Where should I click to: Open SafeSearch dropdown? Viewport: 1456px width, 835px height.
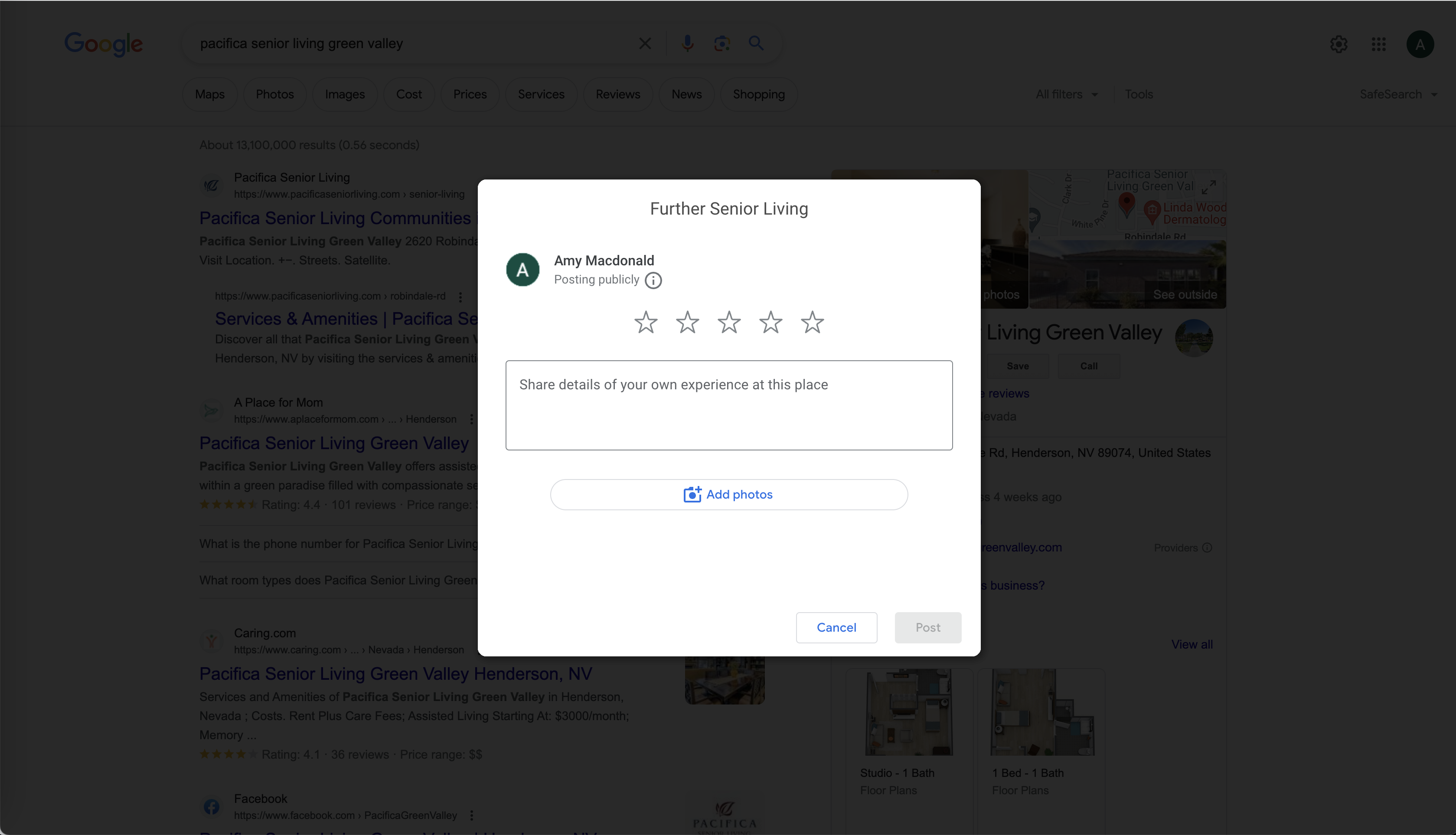[1398, 94]
